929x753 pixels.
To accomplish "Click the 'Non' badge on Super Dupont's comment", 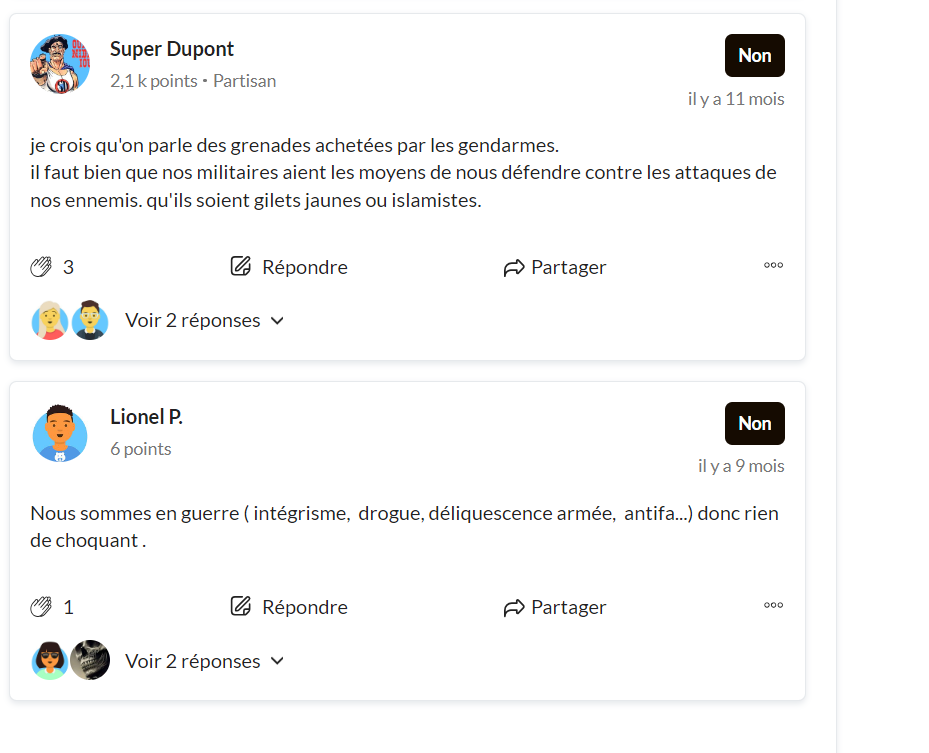I will click(755, 56).
